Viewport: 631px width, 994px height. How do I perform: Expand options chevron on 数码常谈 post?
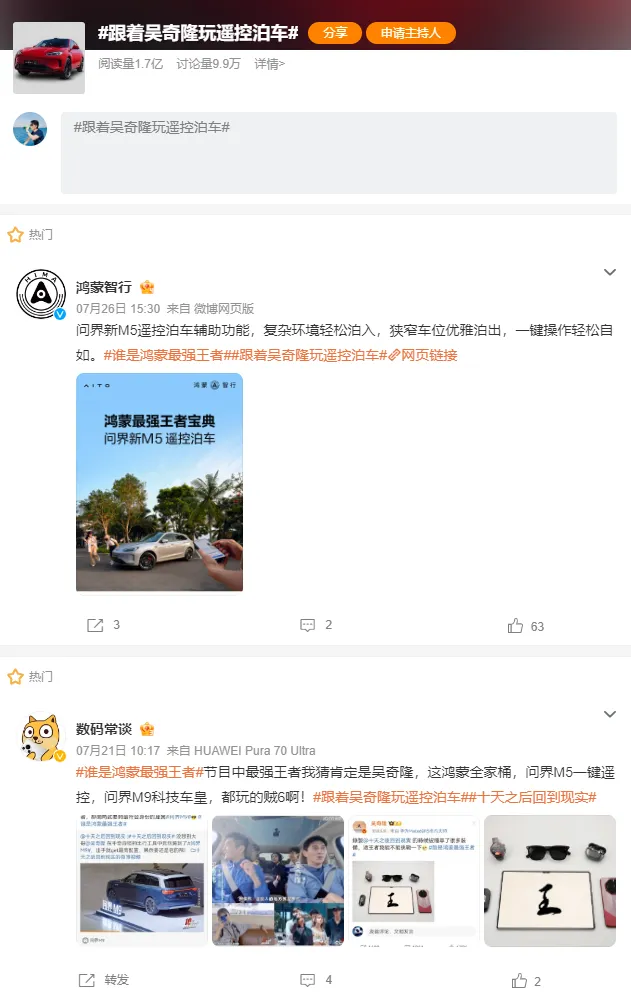pyautogui.click(x=609, y=714)
